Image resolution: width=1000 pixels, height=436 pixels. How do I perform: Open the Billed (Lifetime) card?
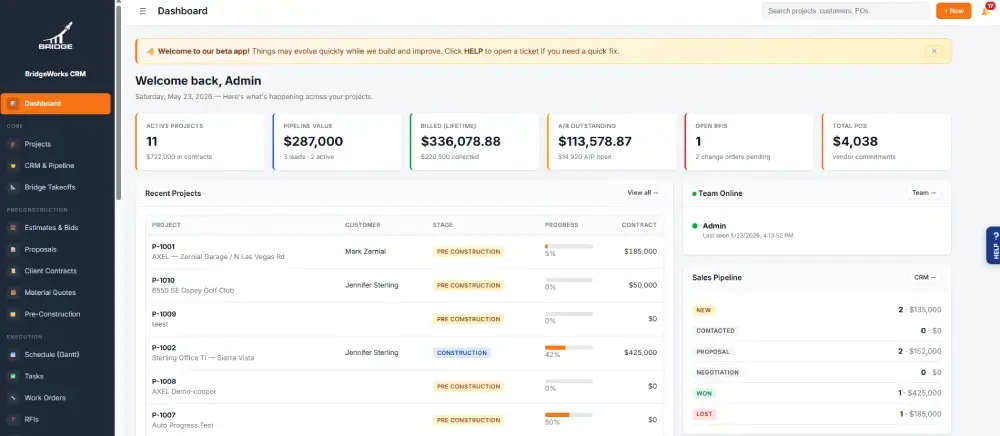coord(474,142)
